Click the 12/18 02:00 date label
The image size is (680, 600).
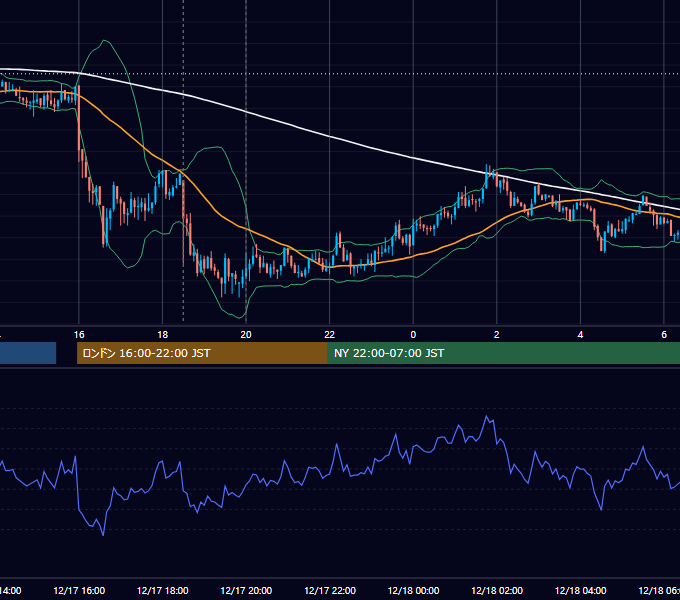[x=497, y=590]
